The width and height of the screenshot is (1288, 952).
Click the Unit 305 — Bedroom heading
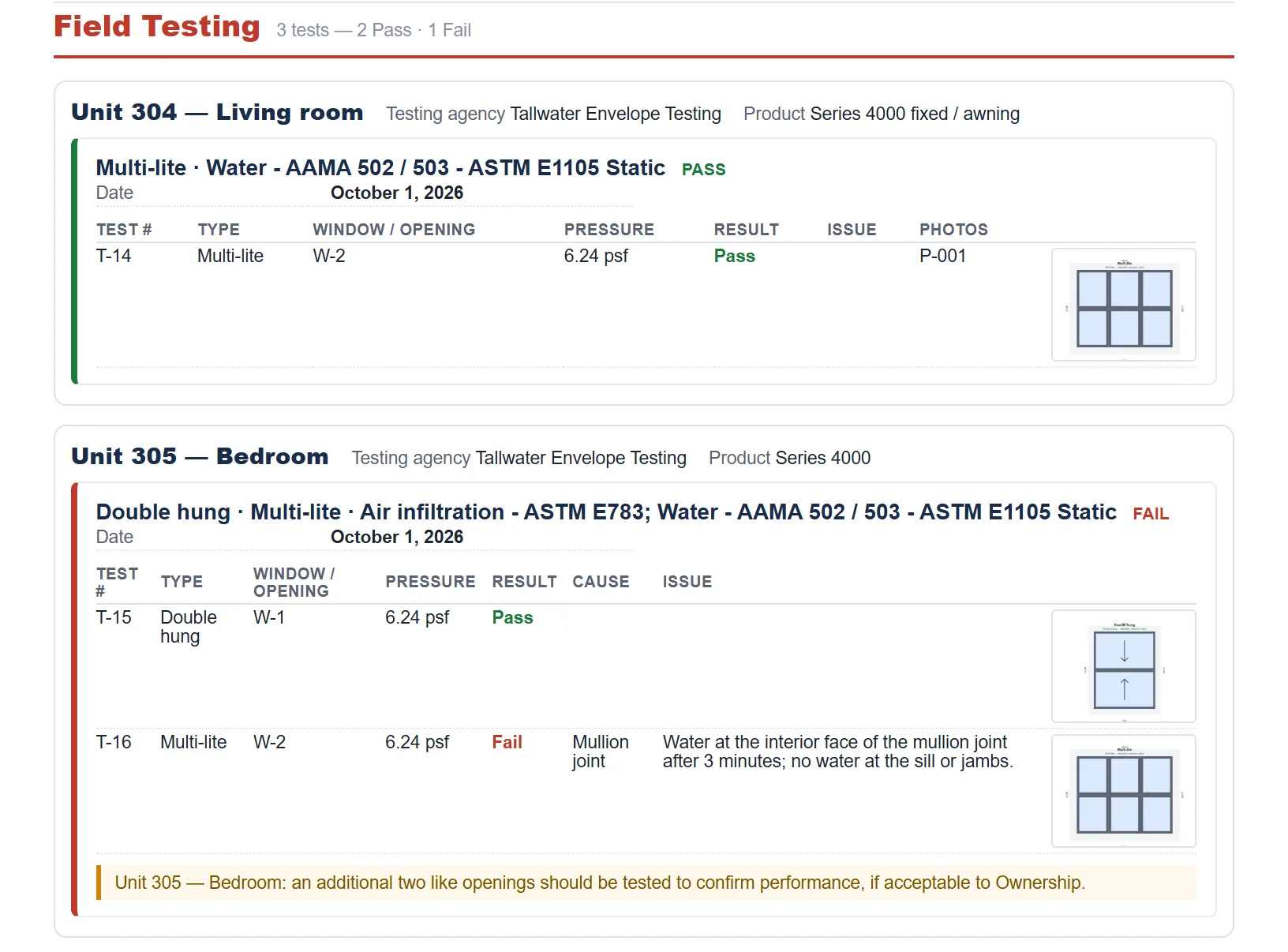tap(200, 456)
